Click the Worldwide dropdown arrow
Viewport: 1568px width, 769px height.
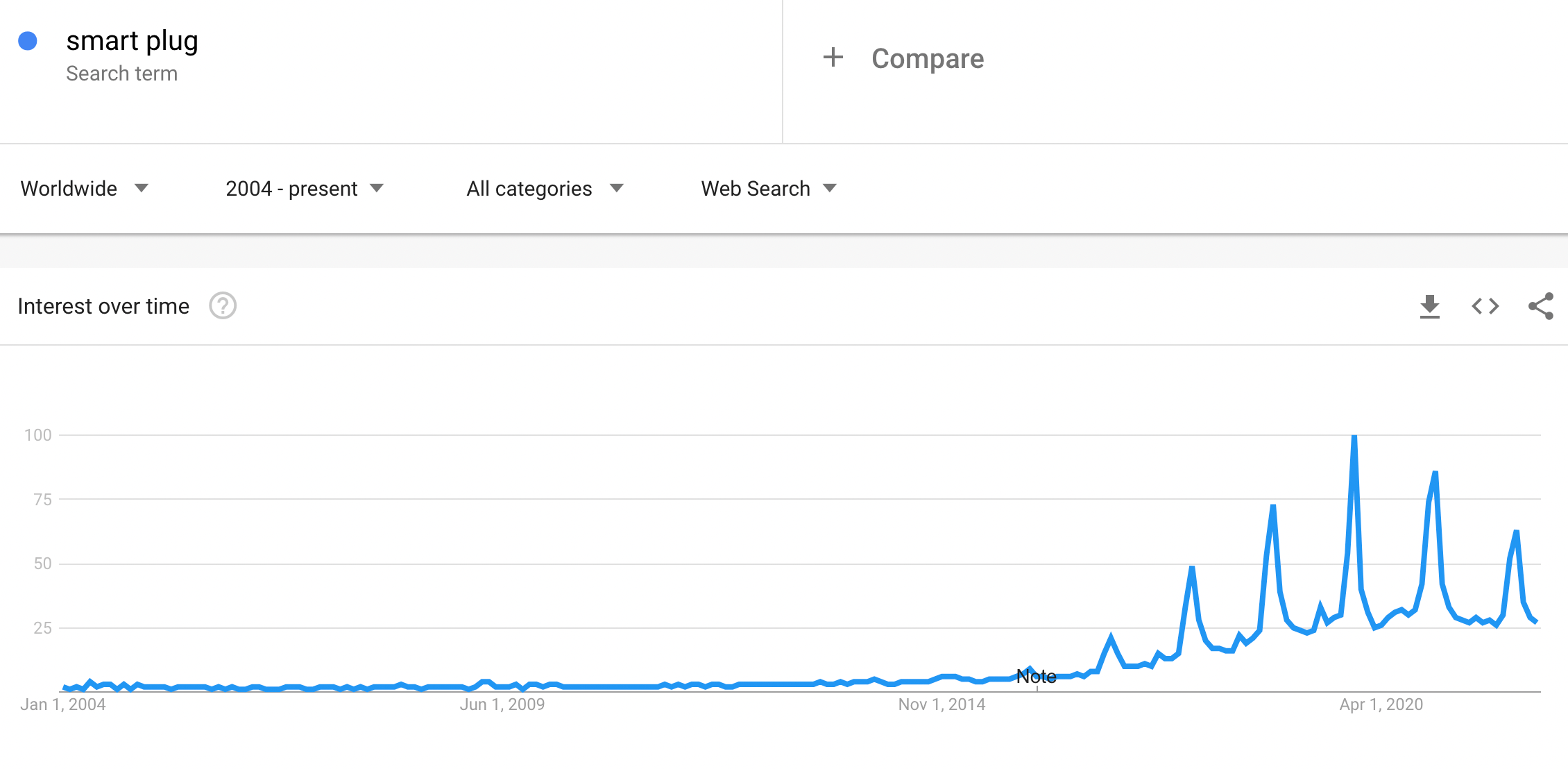(142, 188)
